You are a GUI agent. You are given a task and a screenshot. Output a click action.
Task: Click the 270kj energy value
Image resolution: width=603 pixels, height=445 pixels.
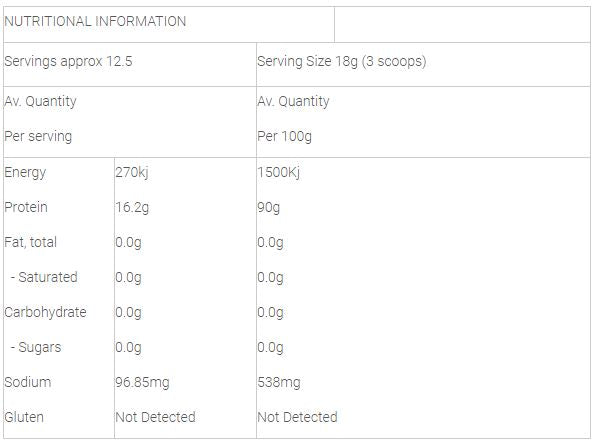click(x=132, y=172)
